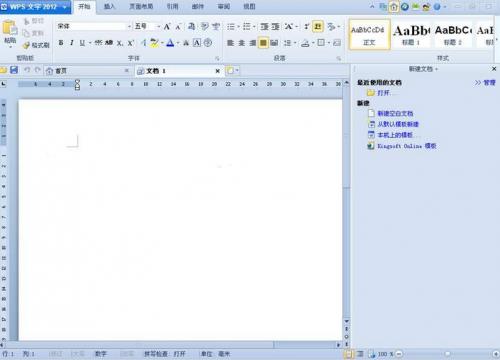
Task: Open the shading fill dropdown arrow
Action: tap(313, 43)
